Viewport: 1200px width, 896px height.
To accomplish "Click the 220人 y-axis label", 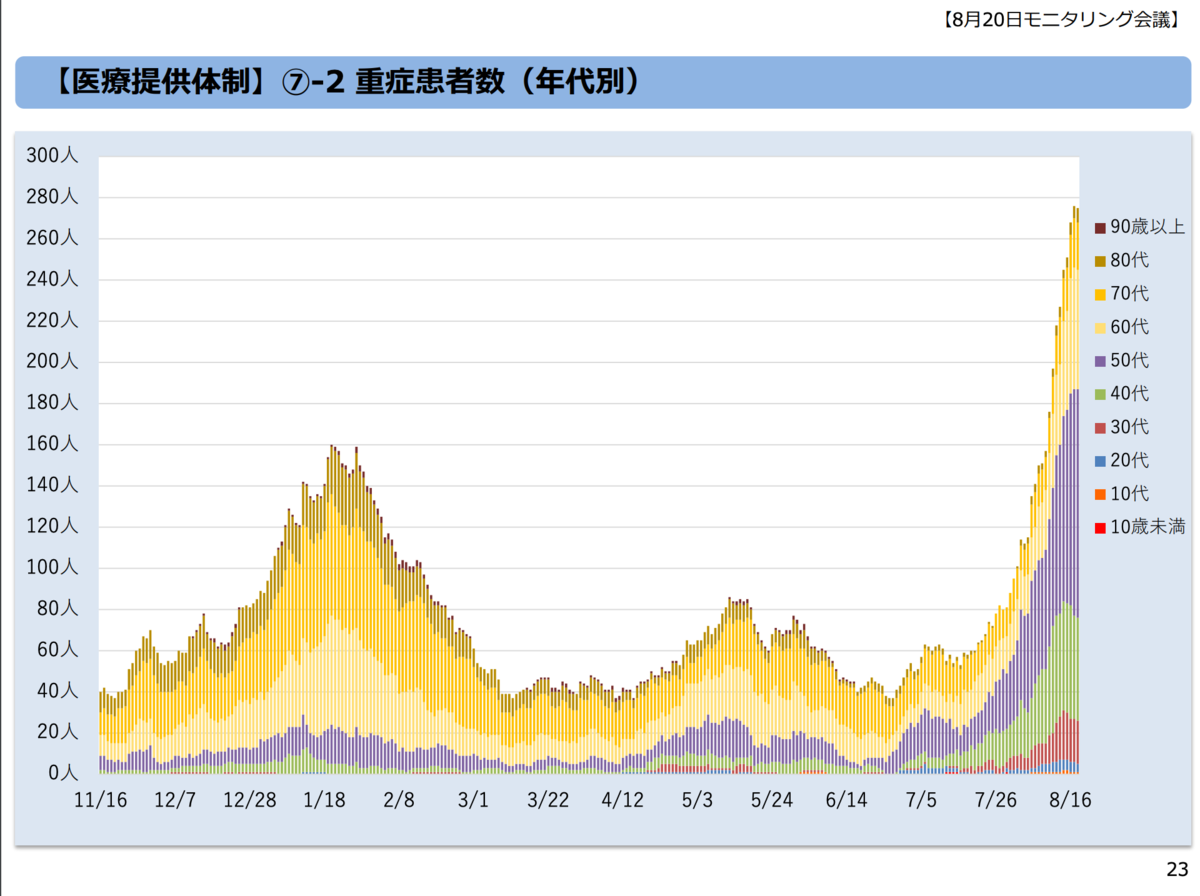I will 52,320.
